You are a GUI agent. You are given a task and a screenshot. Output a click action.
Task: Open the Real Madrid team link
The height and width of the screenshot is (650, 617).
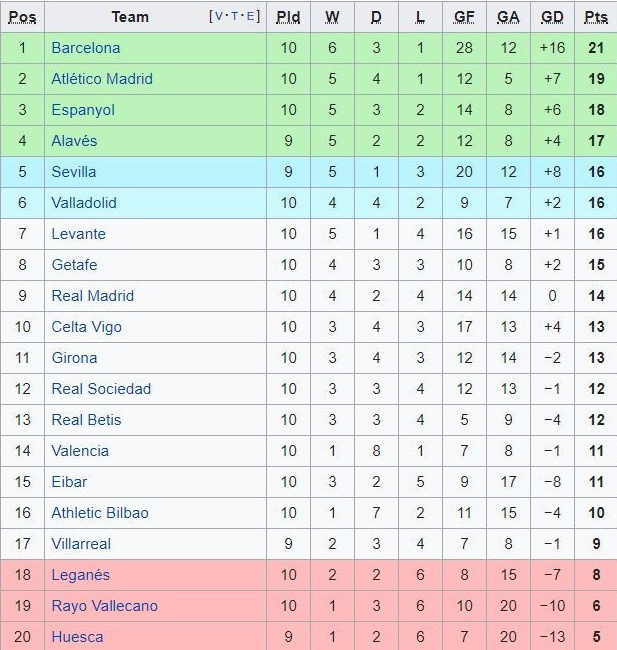pyautogui.click(x=92, y=296)
